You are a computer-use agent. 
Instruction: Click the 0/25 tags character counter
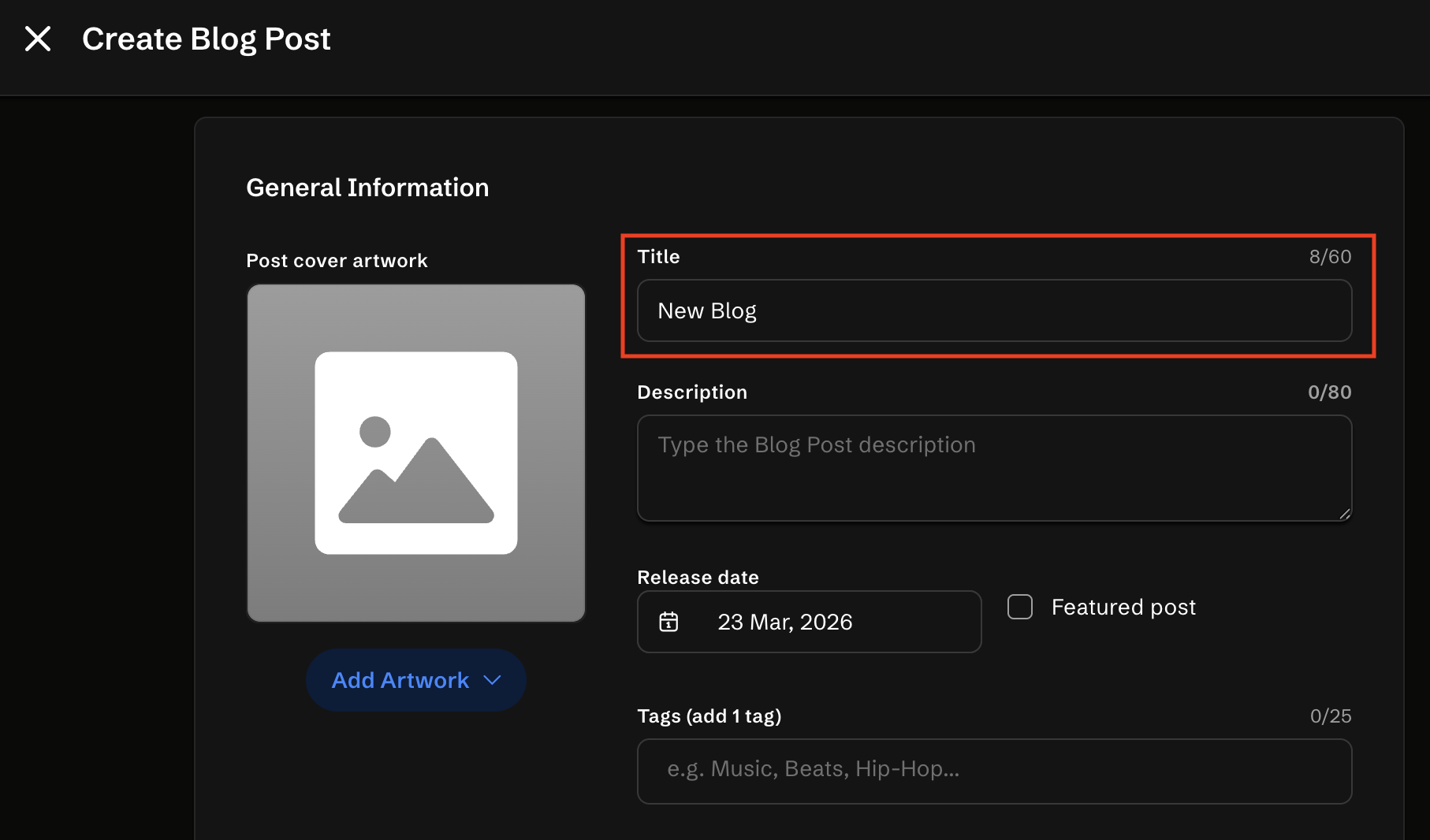pos(1330,716)
